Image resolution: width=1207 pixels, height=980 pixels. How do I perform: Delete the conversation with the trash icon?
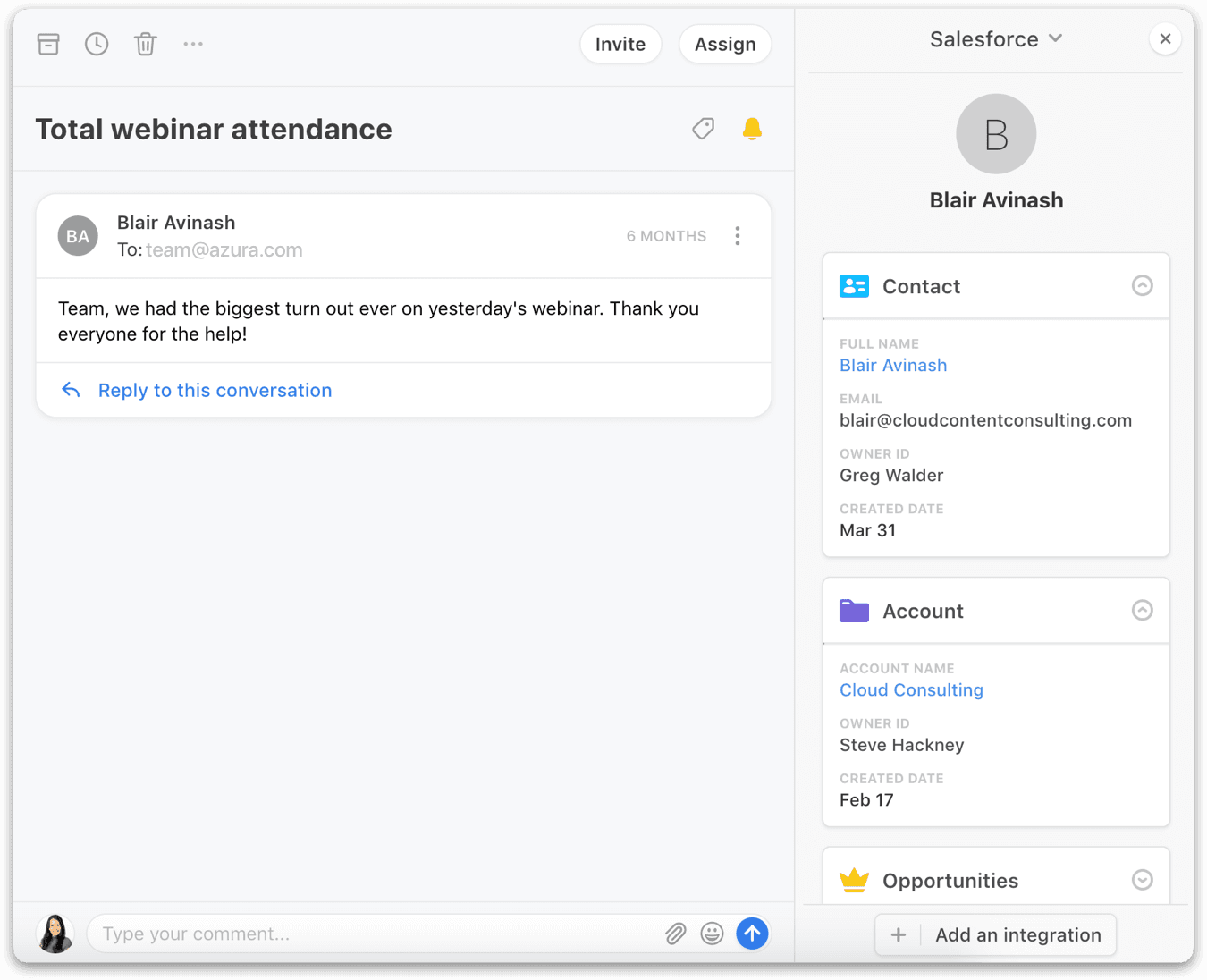[x=145, y=44]
